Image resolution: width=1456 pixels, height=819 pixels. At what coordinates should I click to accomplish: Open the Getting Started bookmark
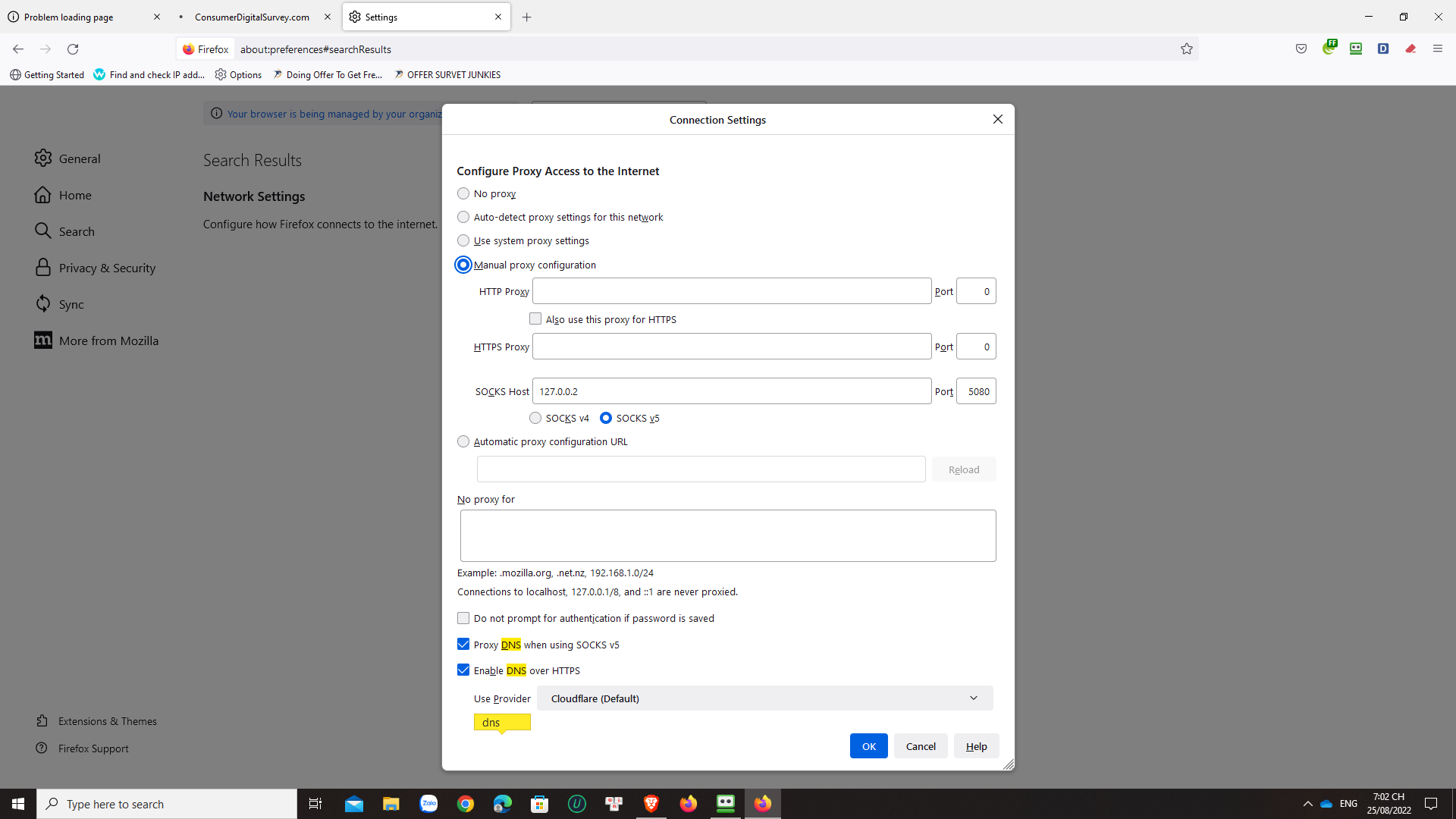pyautogui.click(x=47, y=74)
